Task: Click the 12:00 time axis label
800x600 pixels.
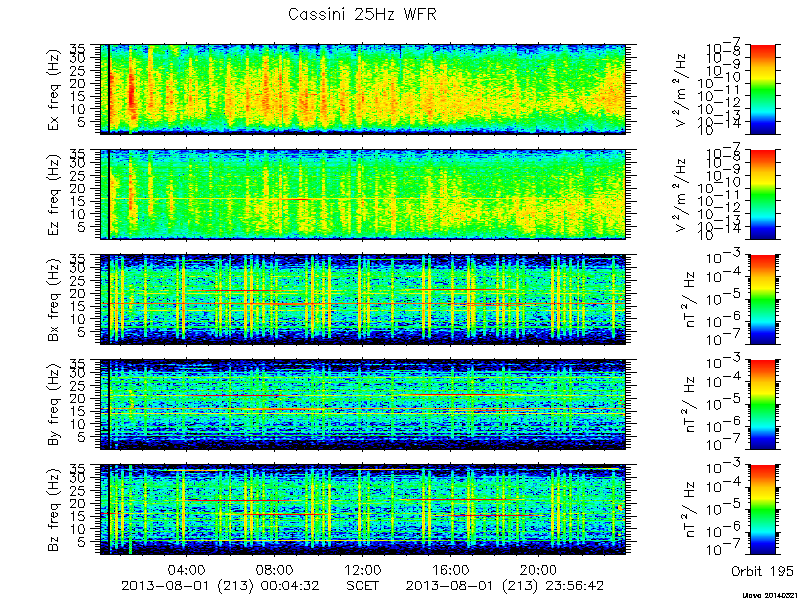Action: click(x=363, y=569)
